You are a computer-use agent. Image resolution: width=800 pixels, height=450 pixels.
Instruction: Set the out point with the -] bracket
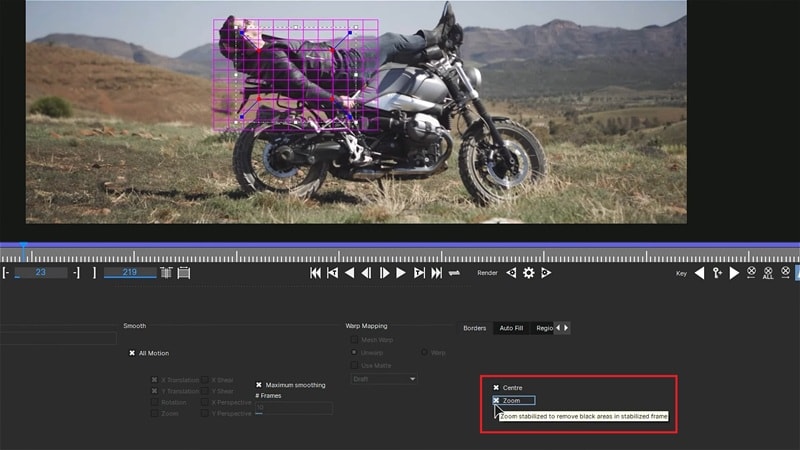[x=76, y=272]
